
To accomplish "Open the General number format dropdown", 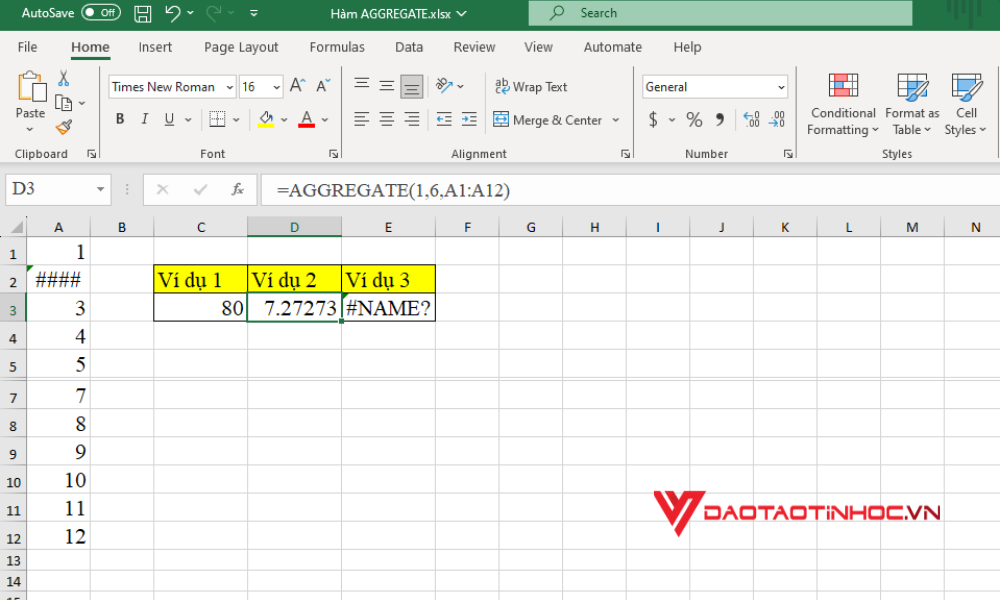I will coord(782,86).
